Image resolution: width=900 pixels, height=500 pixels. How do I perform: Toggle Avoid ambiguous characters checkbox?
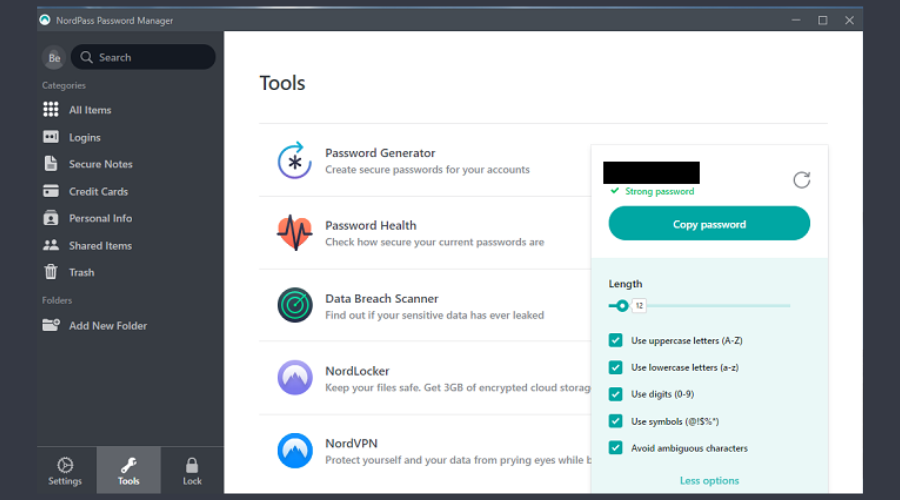click(x=615, y=448)
